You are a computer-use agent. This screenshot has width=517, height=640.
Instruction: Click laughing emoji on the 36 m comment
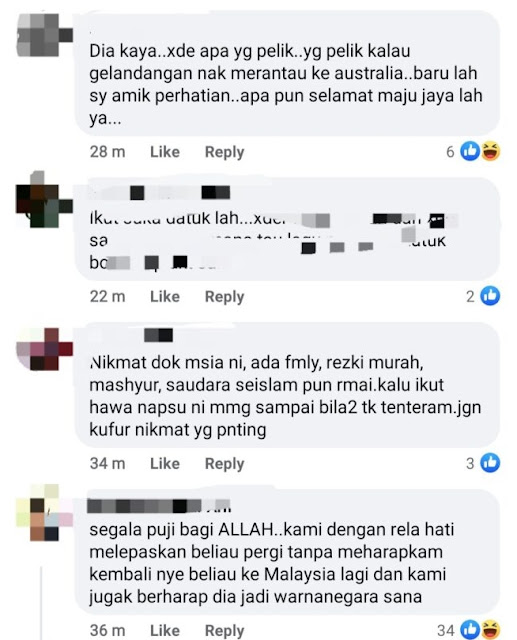[x=491, y=629]
